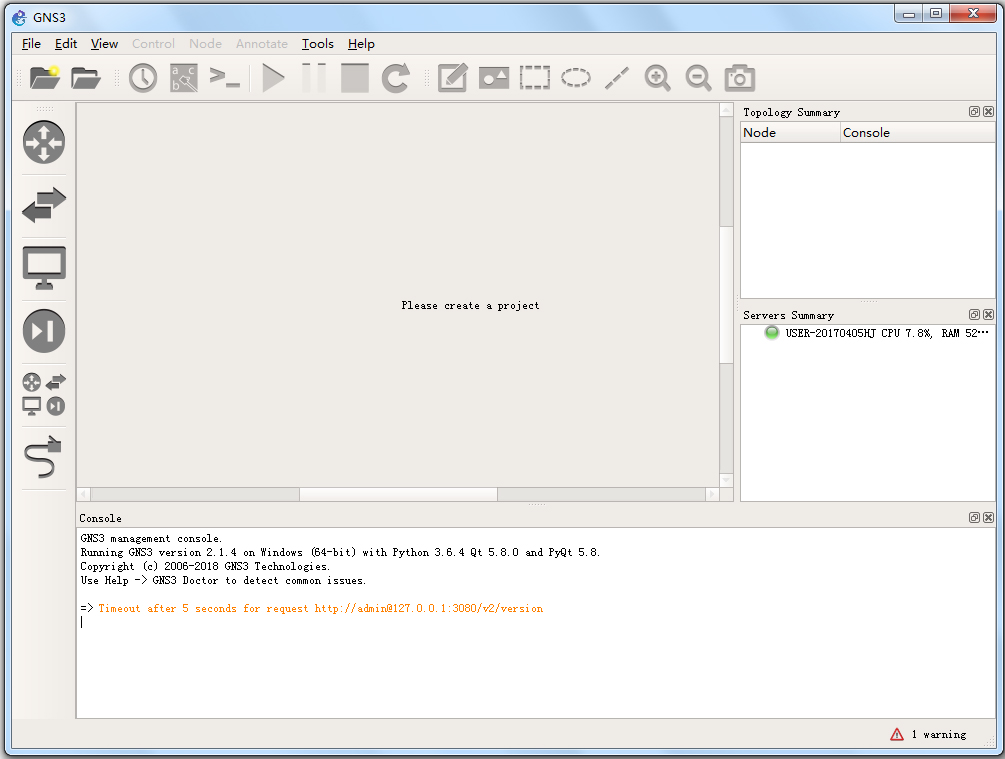
Task: Click the horizontal scrollbar thumb of workspace
Action: [x=399, y=494]
